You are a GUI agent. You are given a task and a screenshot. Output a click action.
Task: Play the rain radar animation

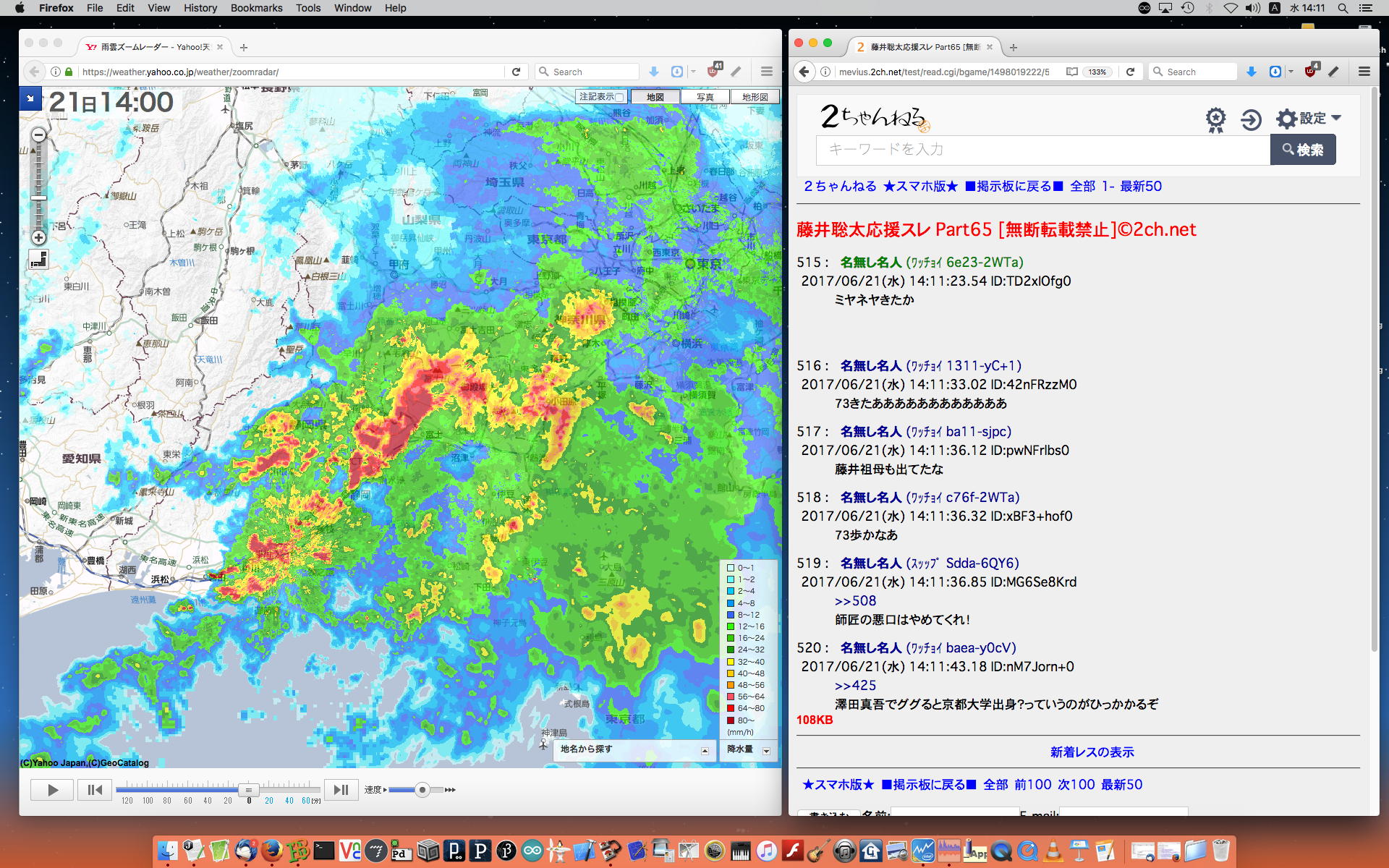point(52,790)
